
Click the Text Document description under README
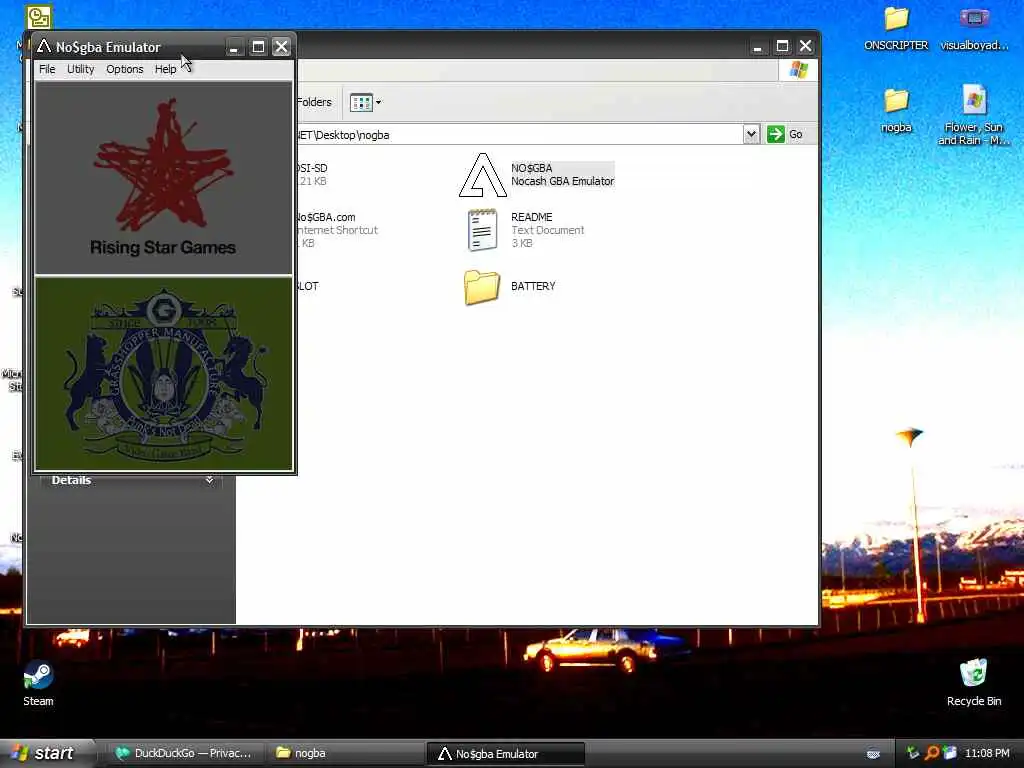547,230
